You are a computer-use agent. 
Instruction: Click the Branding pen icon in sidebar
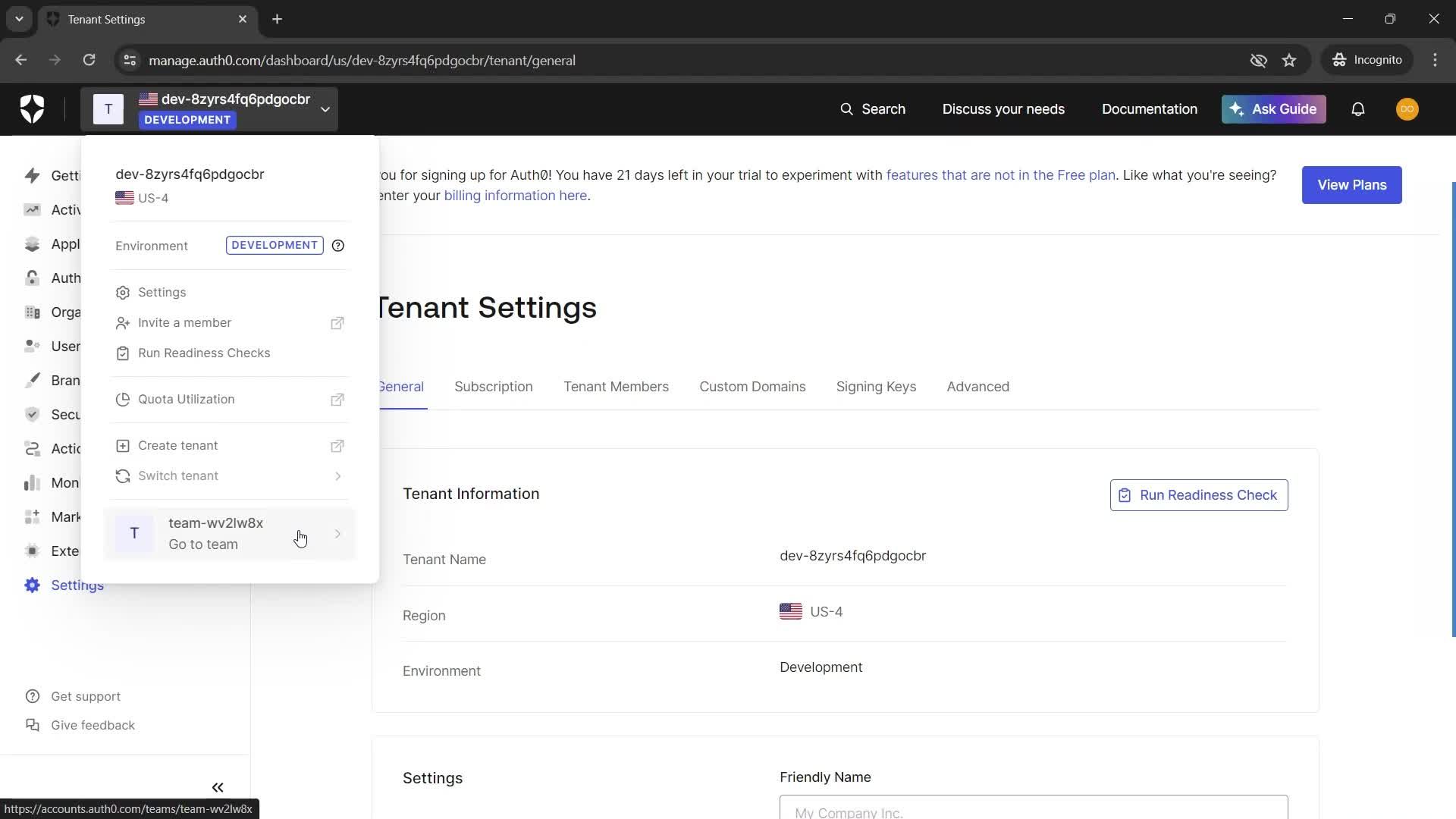32,381
